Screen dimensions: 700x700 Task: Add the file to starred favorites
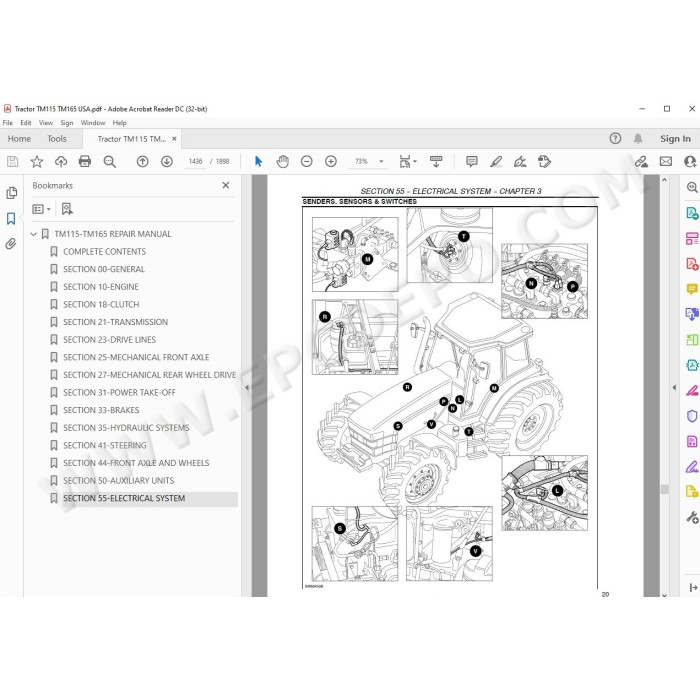tap(37, 162)
